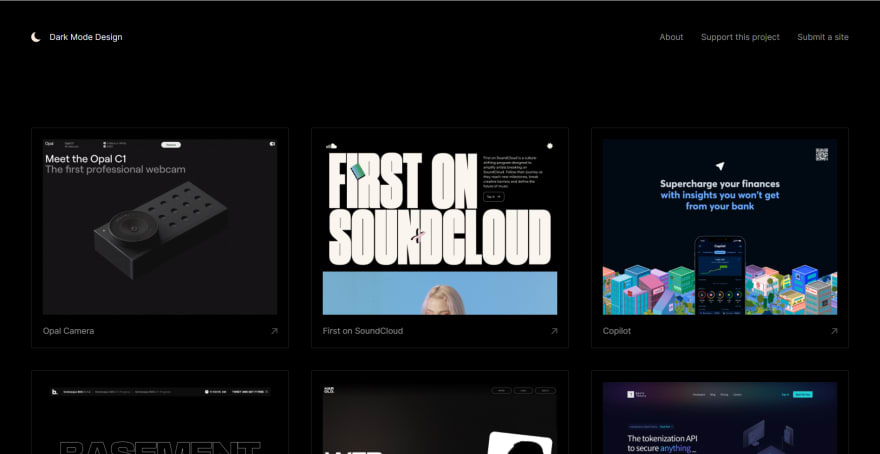
Task: Click the Opal logo in the preview
Action: [x=50, y=144]
